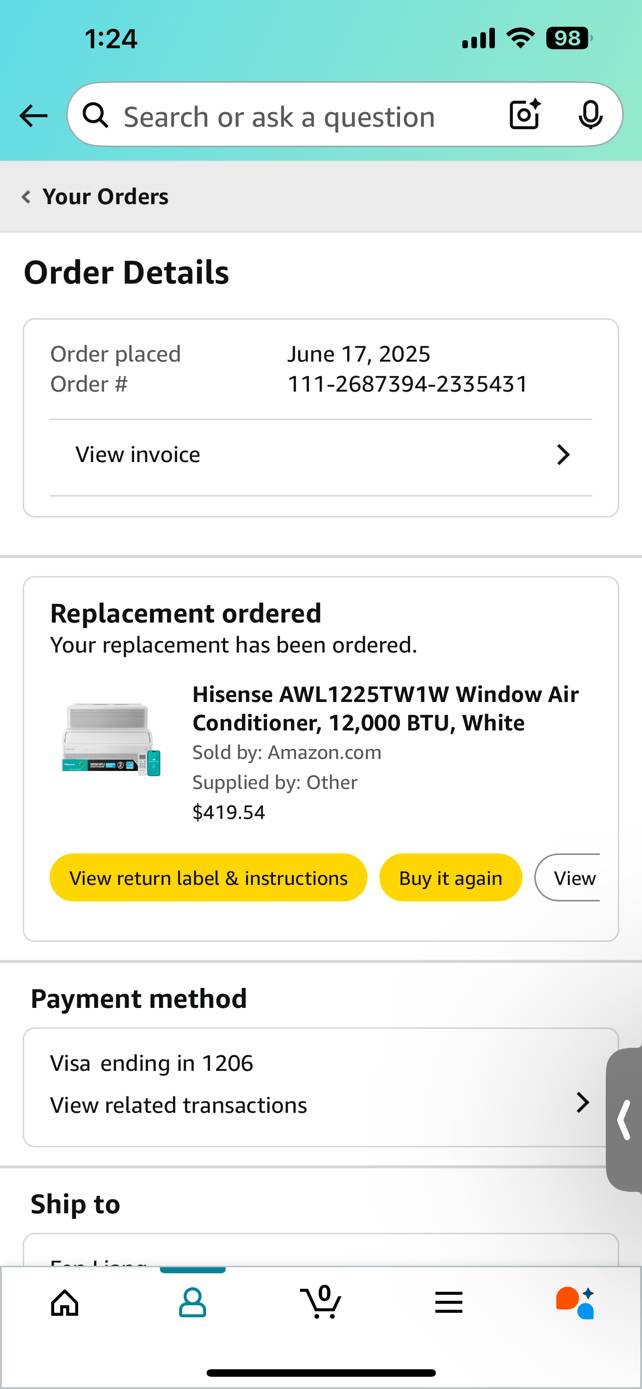Image resolution: width=642 pixels, height=1389 pixels.
Task: Expand the View invoice chevron
Action: pyautogui.click(x=563, y=455)
